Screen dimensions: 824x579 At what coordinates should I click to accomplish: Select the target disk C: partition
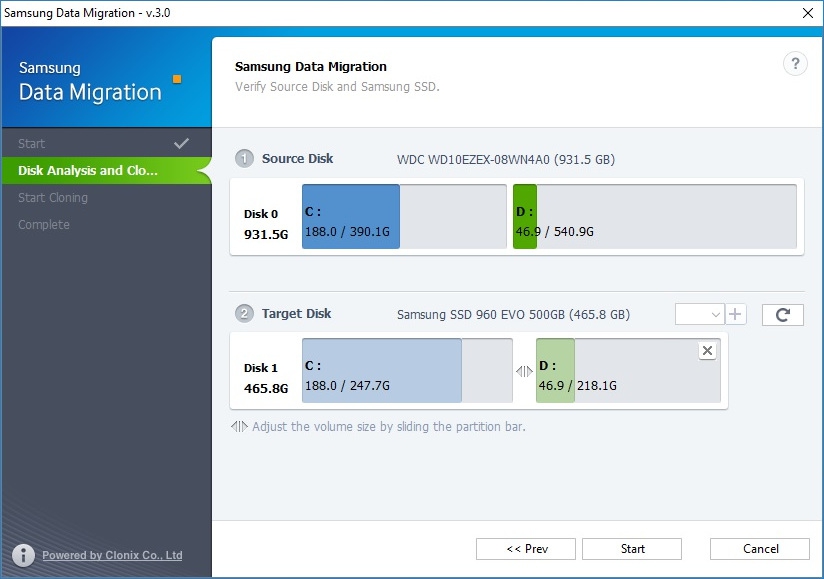pos(407,370)
